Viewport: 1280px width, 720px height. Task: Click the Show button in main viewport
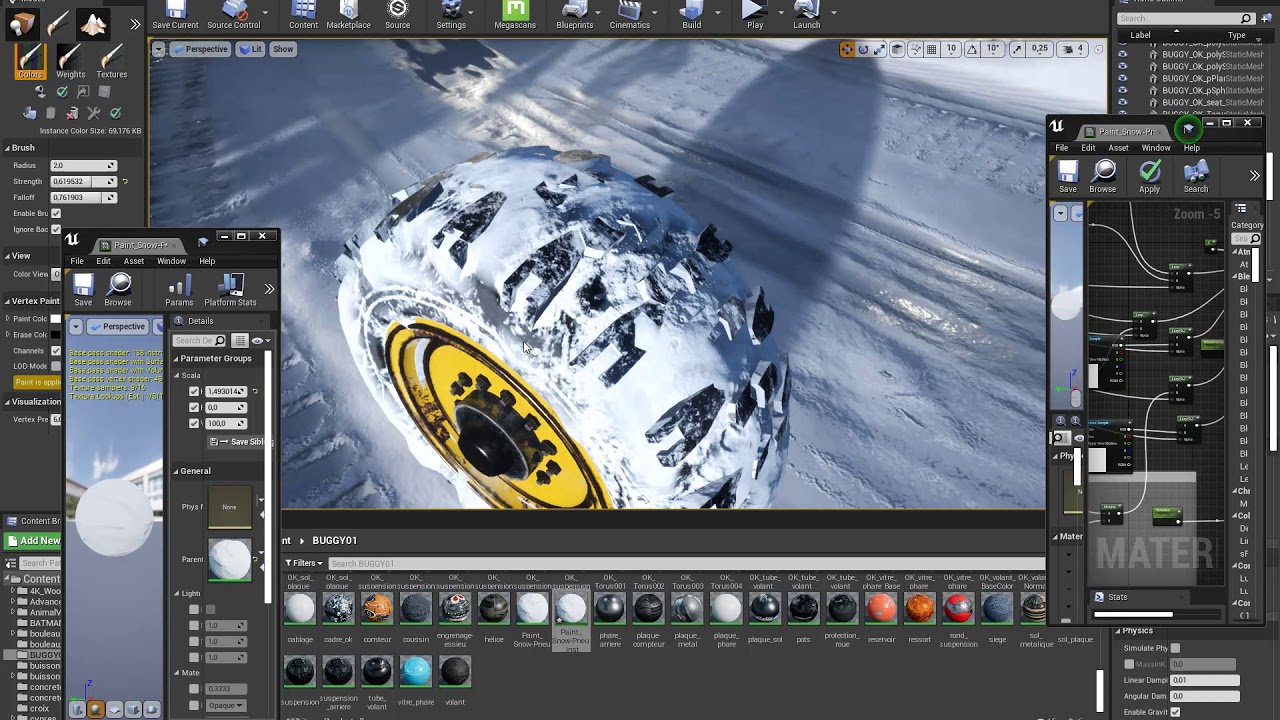(283, 49)
